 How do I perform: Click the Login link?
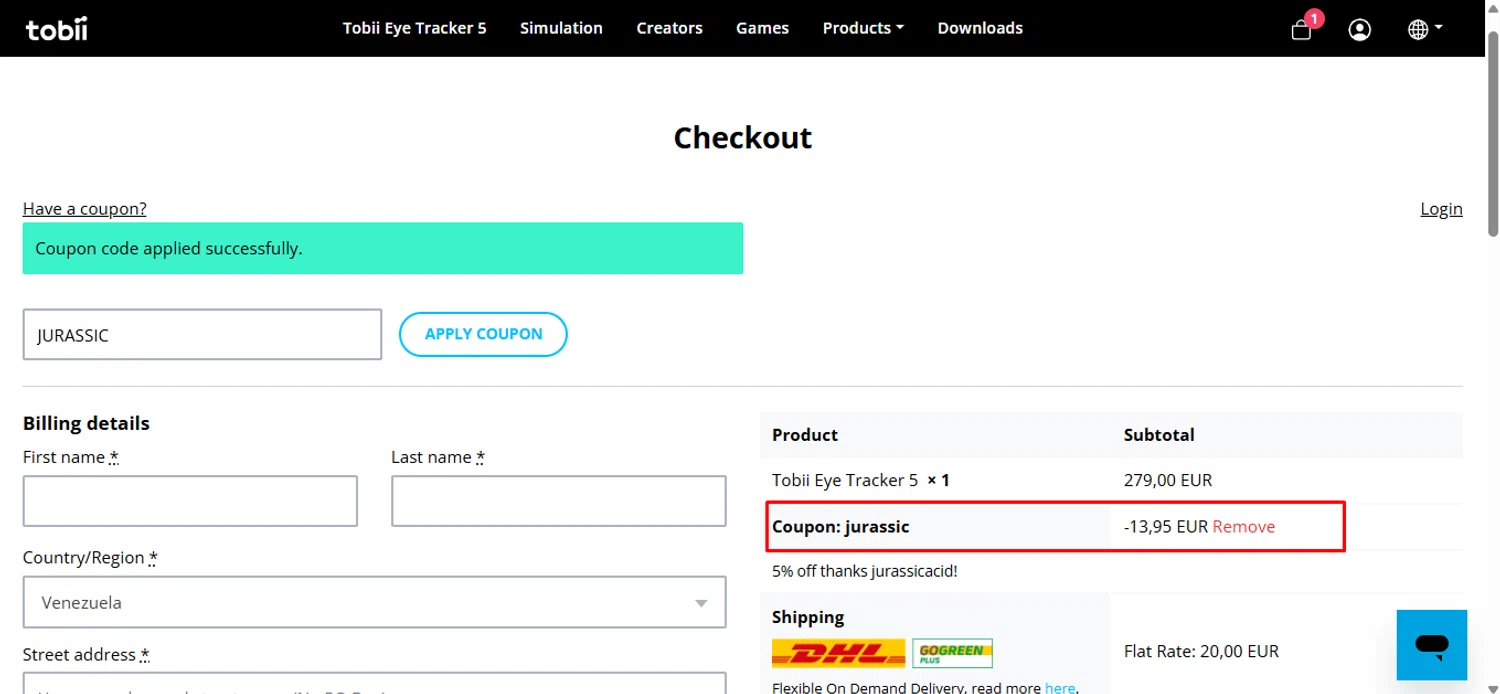coord(1441,208)
